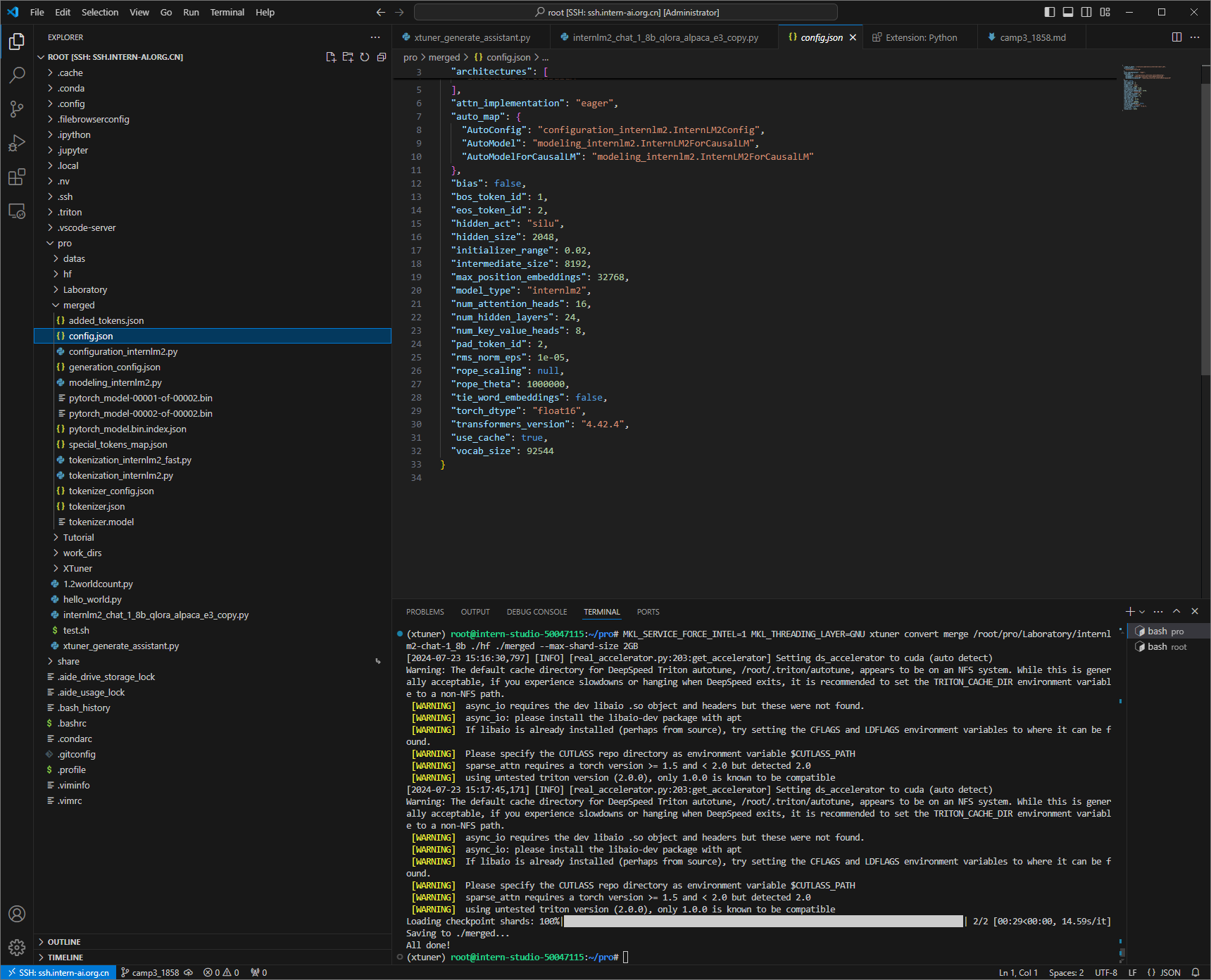Open Extension: Python tab
Screen dimensions: 1211x980
pos(921,37)
